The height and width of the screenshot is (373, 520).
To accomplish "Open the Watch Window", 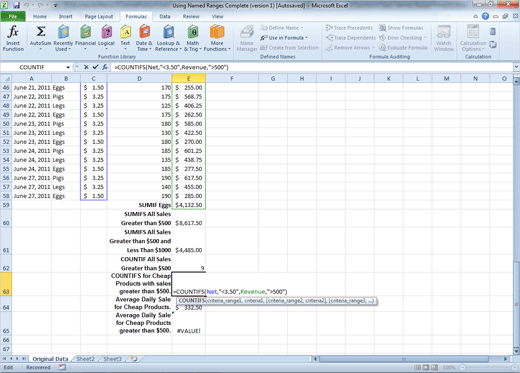I will [x=444, y=38].
